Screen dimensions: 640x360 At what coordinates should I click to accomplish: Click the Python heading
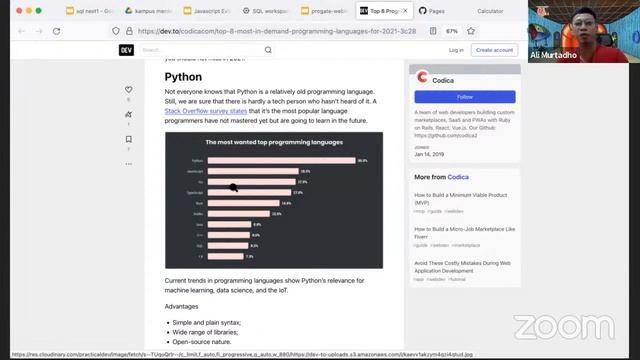click(183, 77)
